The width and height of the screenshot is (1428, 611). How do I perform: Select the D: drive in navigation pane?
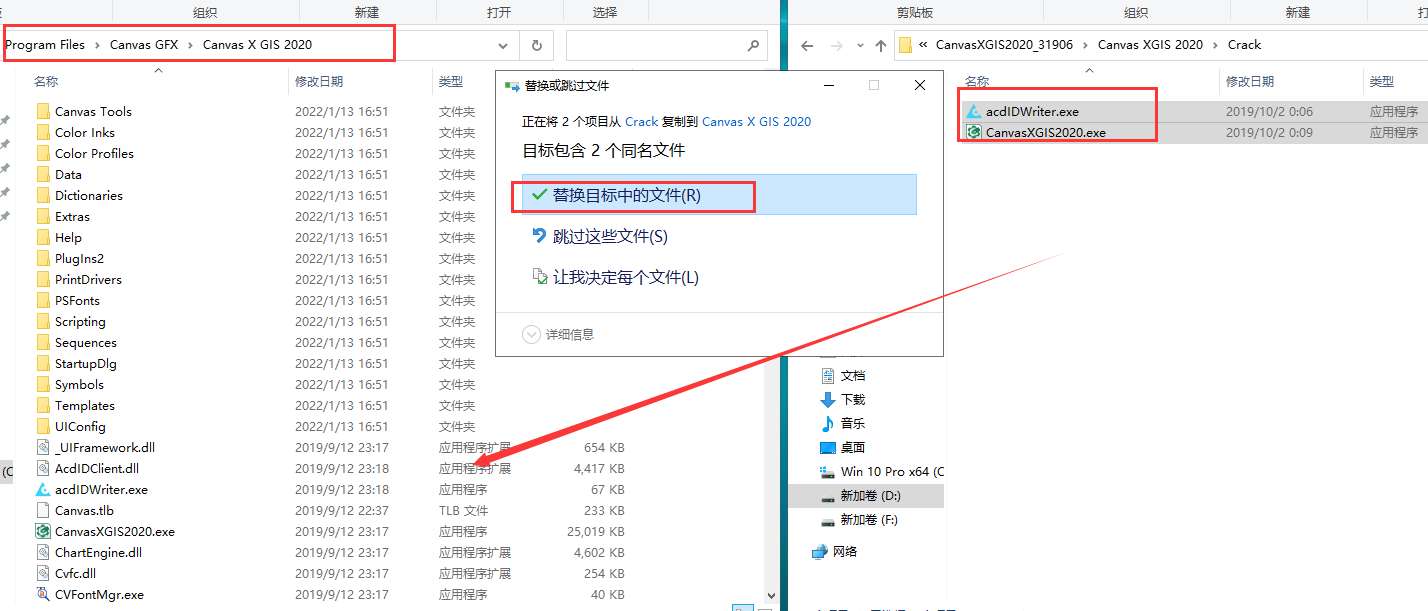tap(867, 496)
